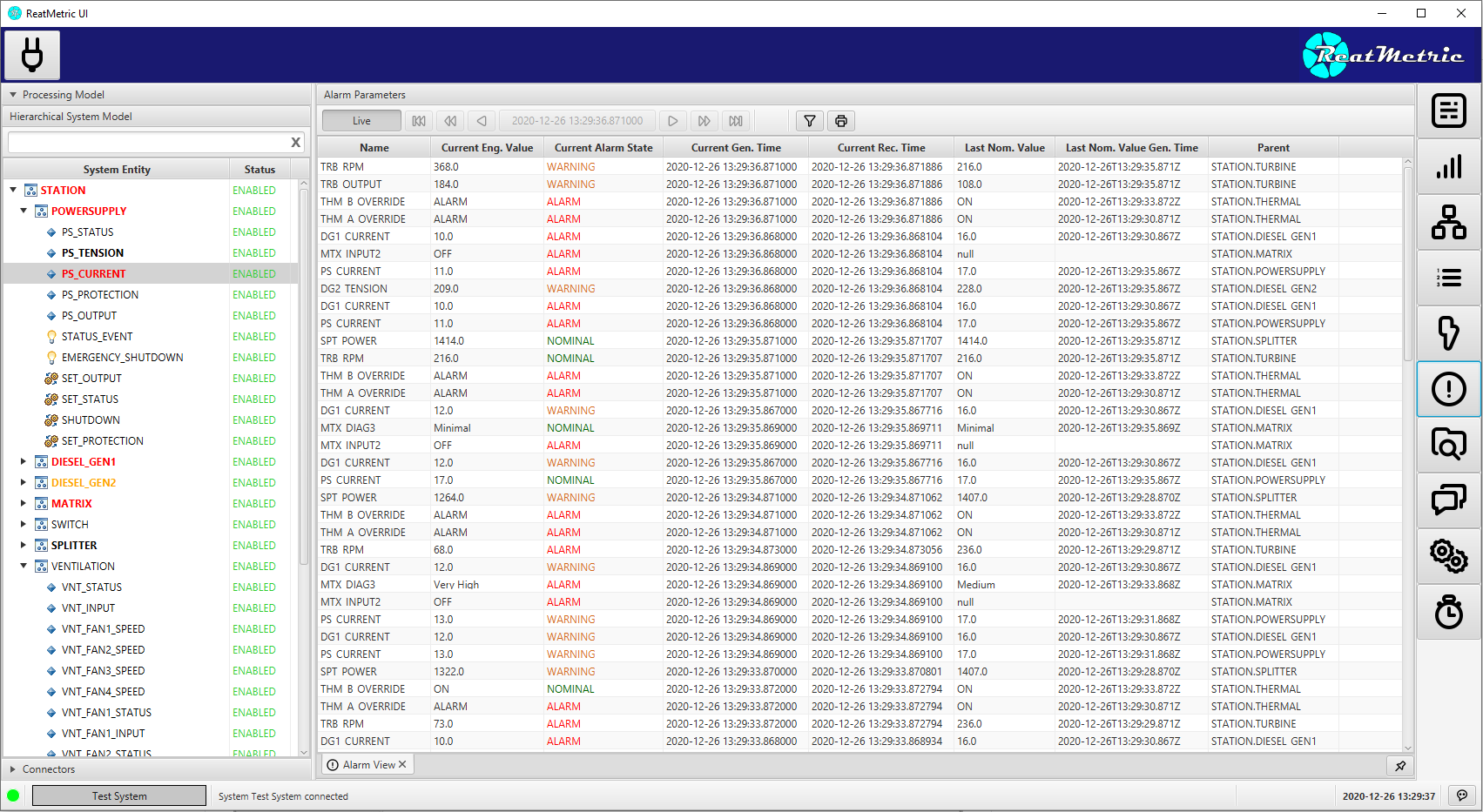Screen dimensions: 1483x812
Task: Toggle the Live mode button
Action: [x=361, y=121]
